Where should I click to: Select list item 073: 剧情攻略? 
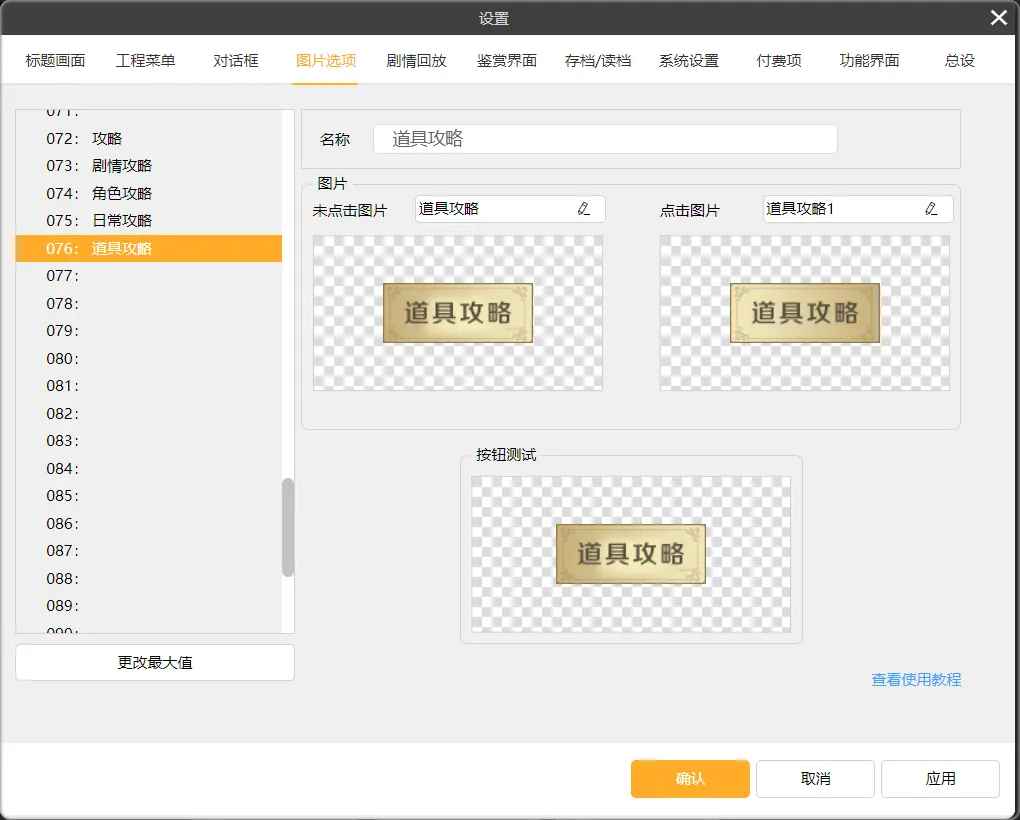point(149,166)
